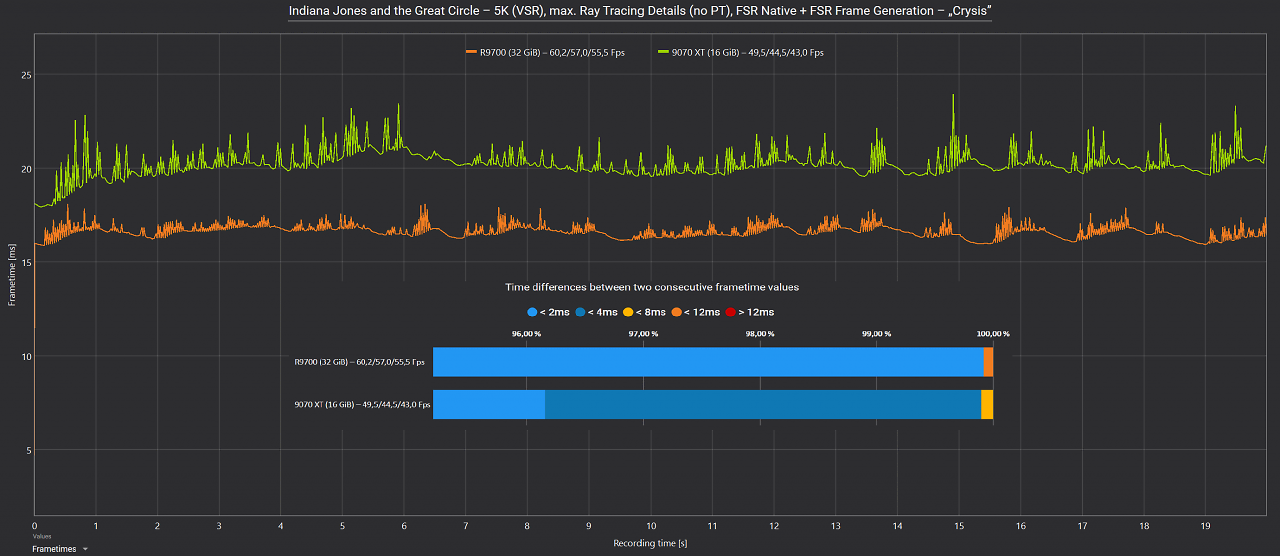Click the light blue segment of 9070 XT bar
The image size is (1280, 556).
point(489,404)
